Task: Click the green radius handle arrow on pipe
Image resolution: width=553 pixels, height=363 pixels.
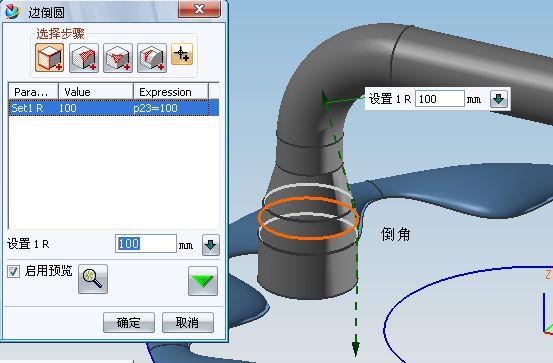Action: pos(324,98)
